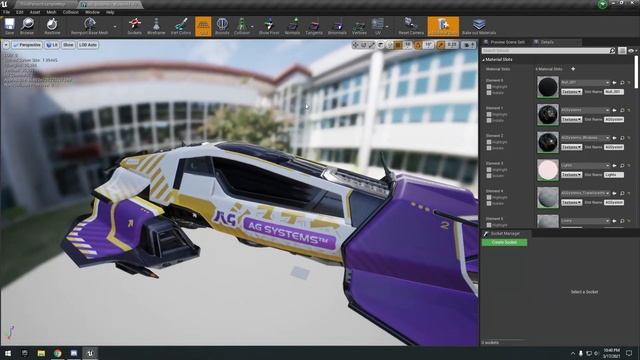Open Element 1 material name dropdown
This screenshot has height=360, width=640.
pyautogui.click(x=585, y=110)
